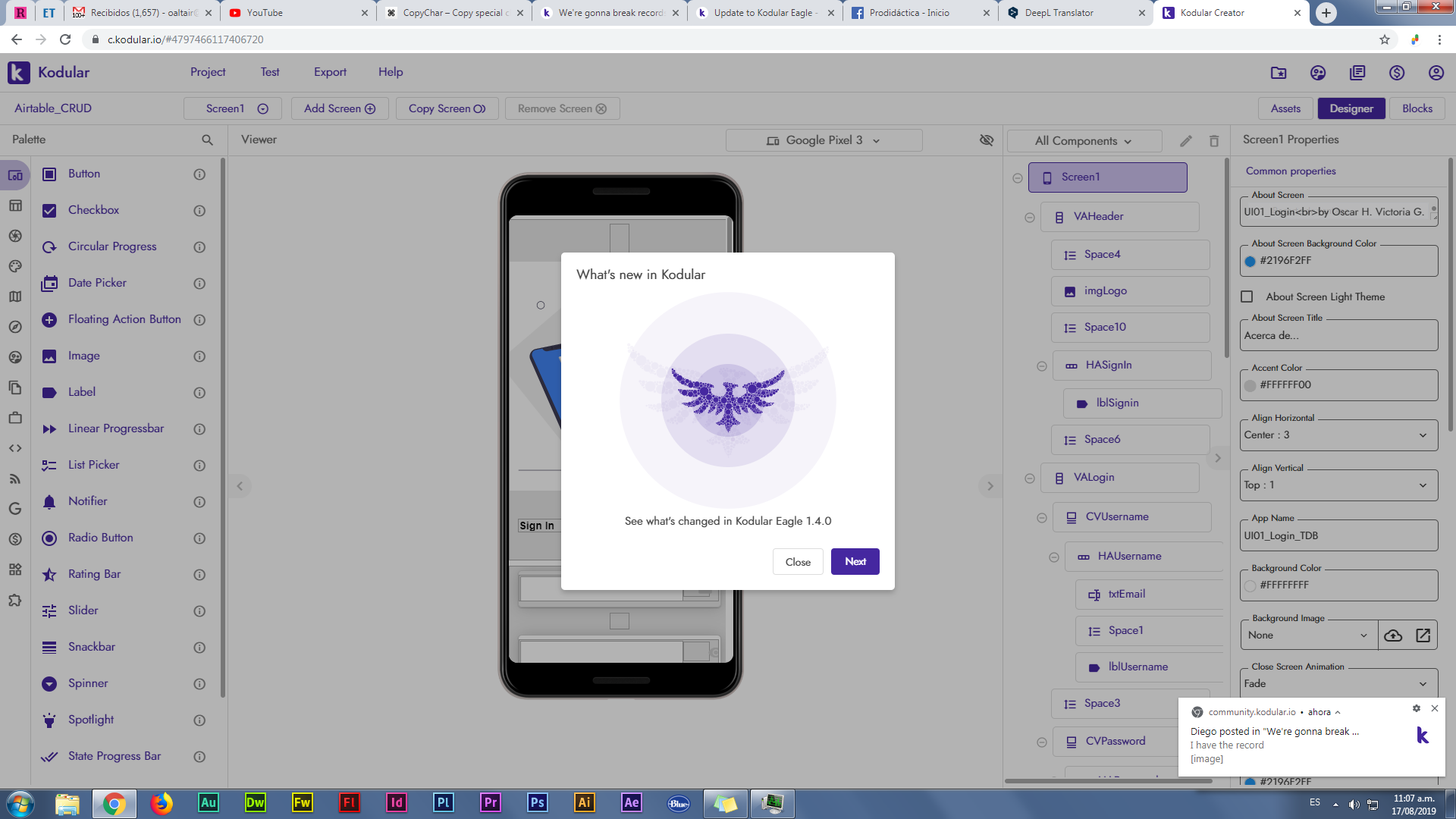
Task: Click the background image open-external icon
Action: 1423,635
